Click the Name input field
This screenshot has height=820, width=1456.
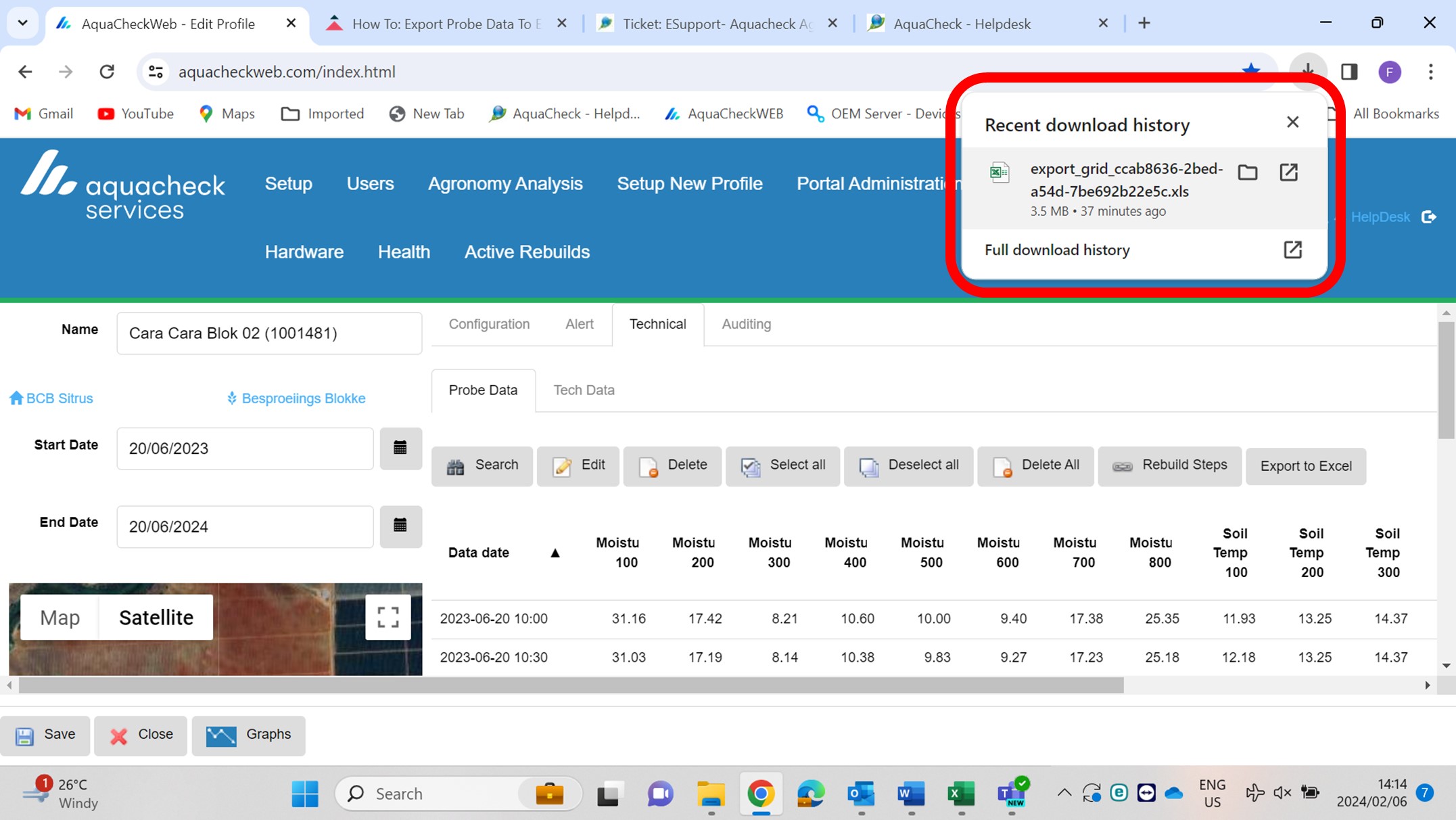(x=269, y=333)
